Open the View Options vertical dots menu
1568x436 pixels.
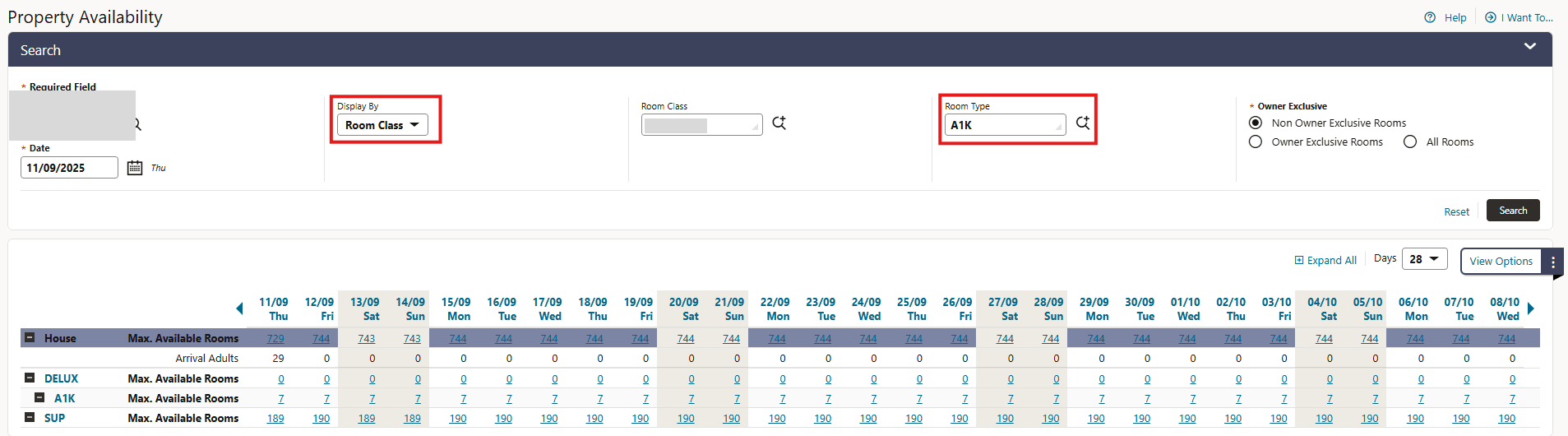click(x=1553, y=262)
